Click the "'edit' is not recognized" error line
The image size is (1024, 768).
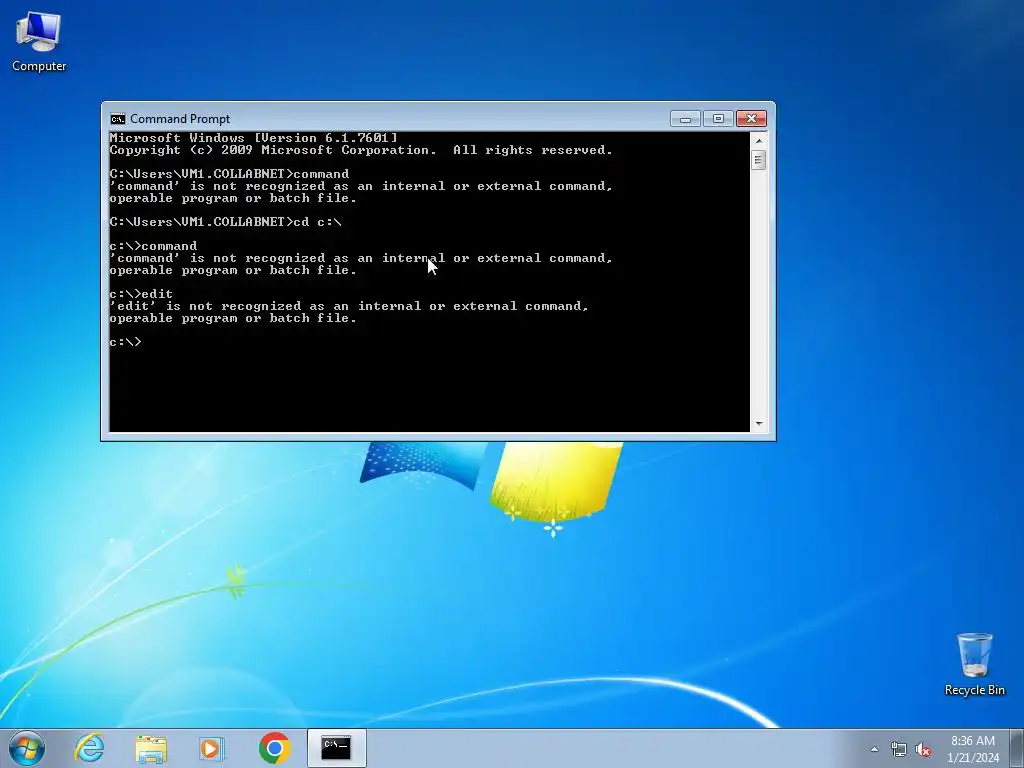349,306
